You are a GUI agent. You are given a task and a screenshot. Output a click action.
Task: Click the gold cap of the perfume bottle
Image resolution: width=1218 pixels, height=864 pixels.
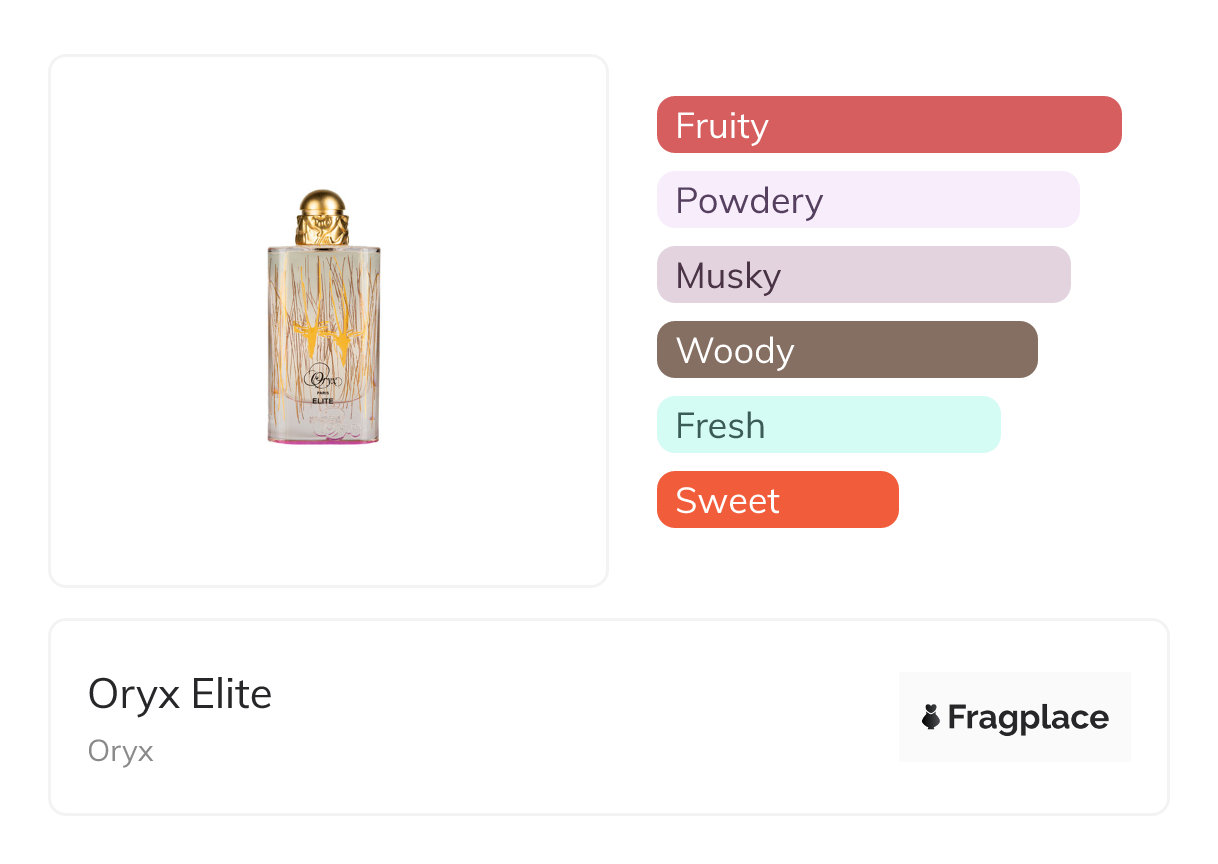pyautogui.click(x=323, y=216)
